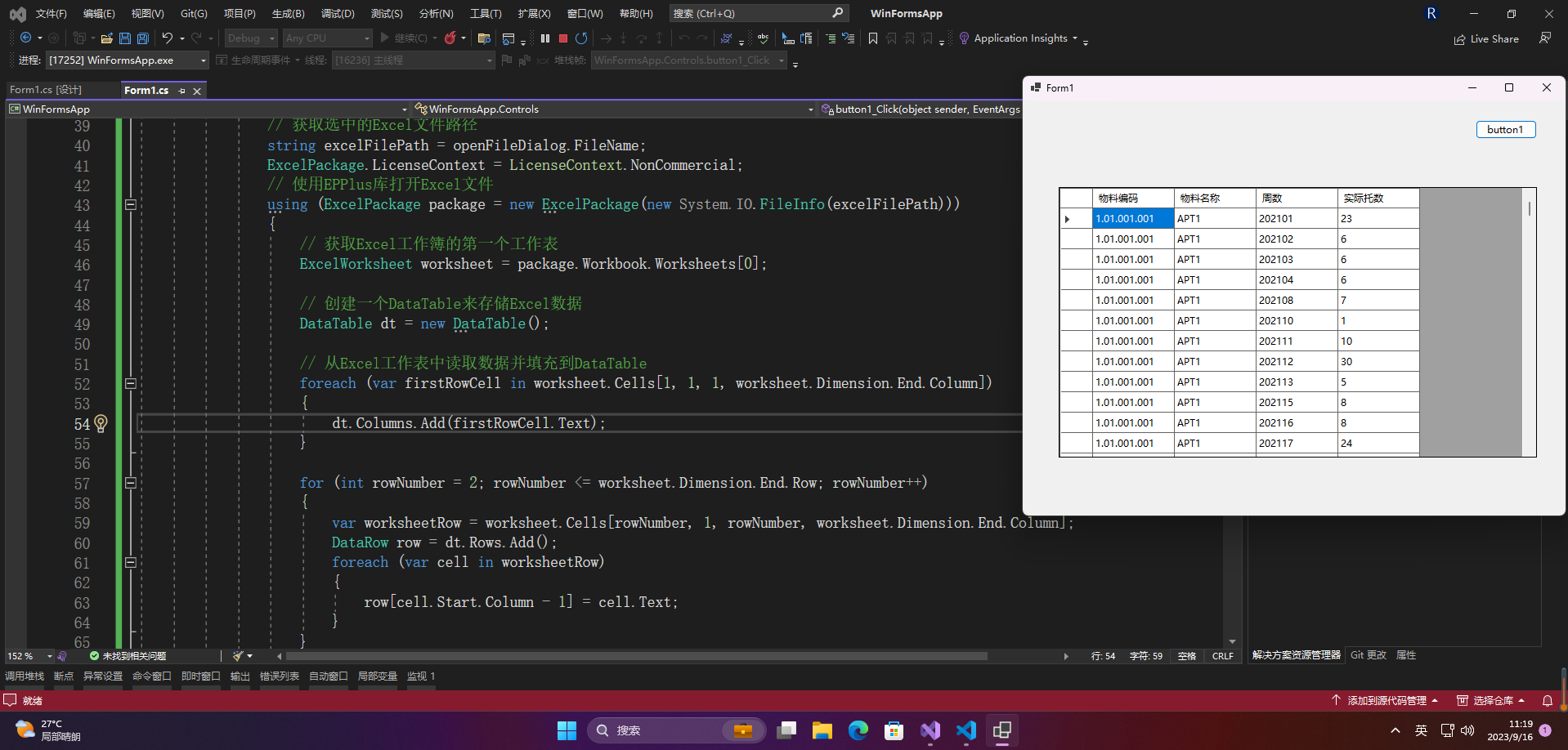
Task: Open the 调试(D) menu
Action: (x=338, y=14)
